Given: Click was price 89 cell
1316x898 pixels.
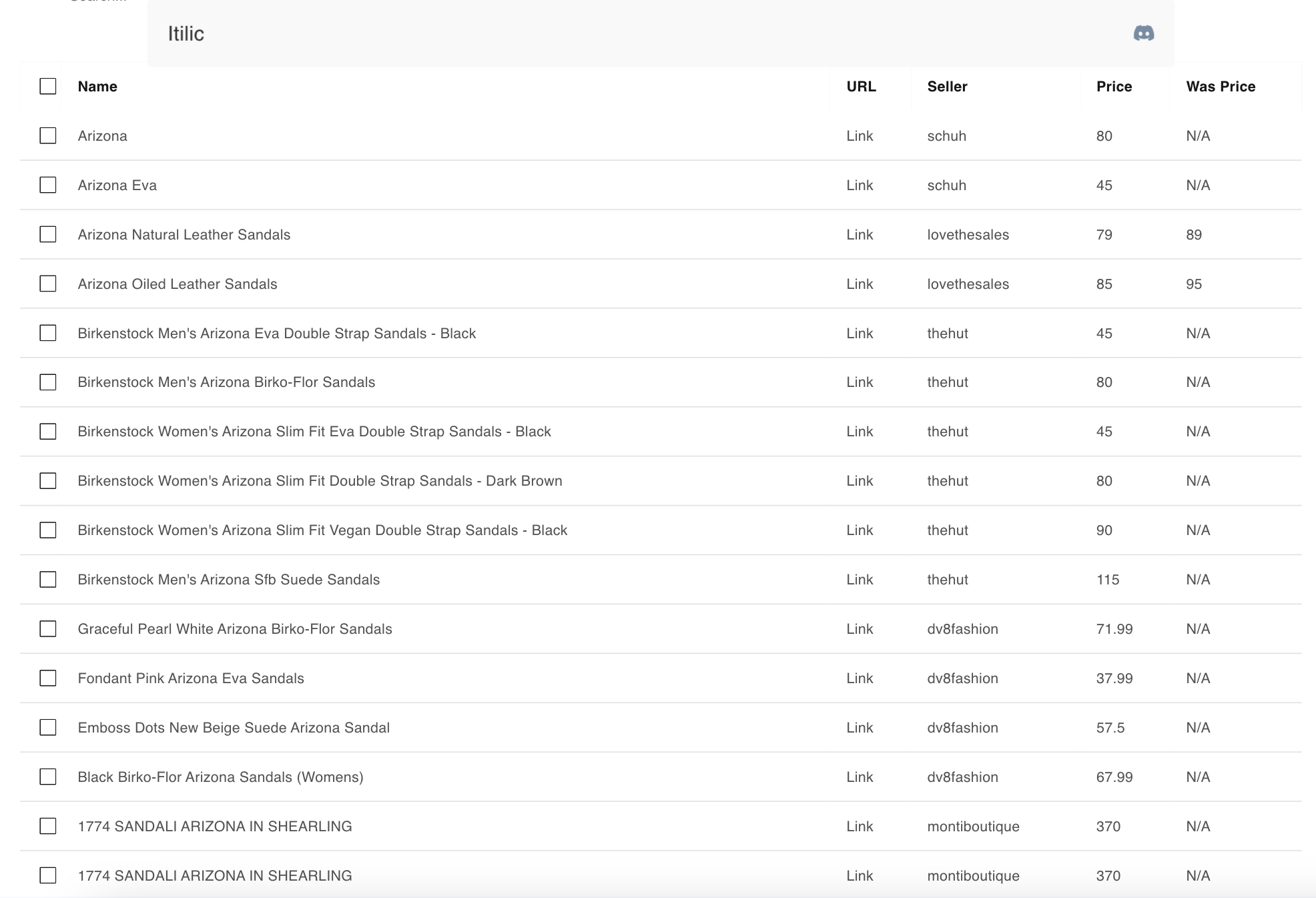Looking at the screenshot, I should coord(1194,234).
